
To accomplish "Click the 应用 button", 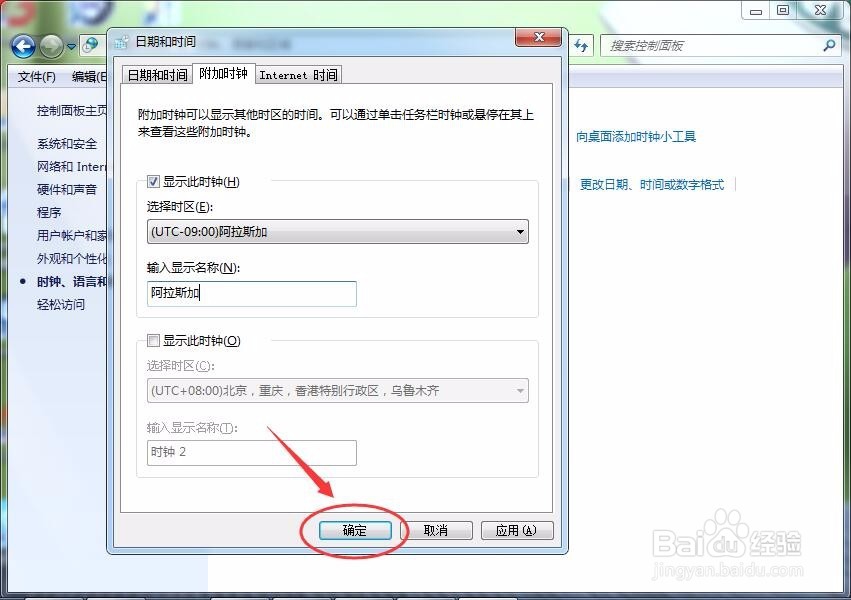I will (x=517, y=530).
